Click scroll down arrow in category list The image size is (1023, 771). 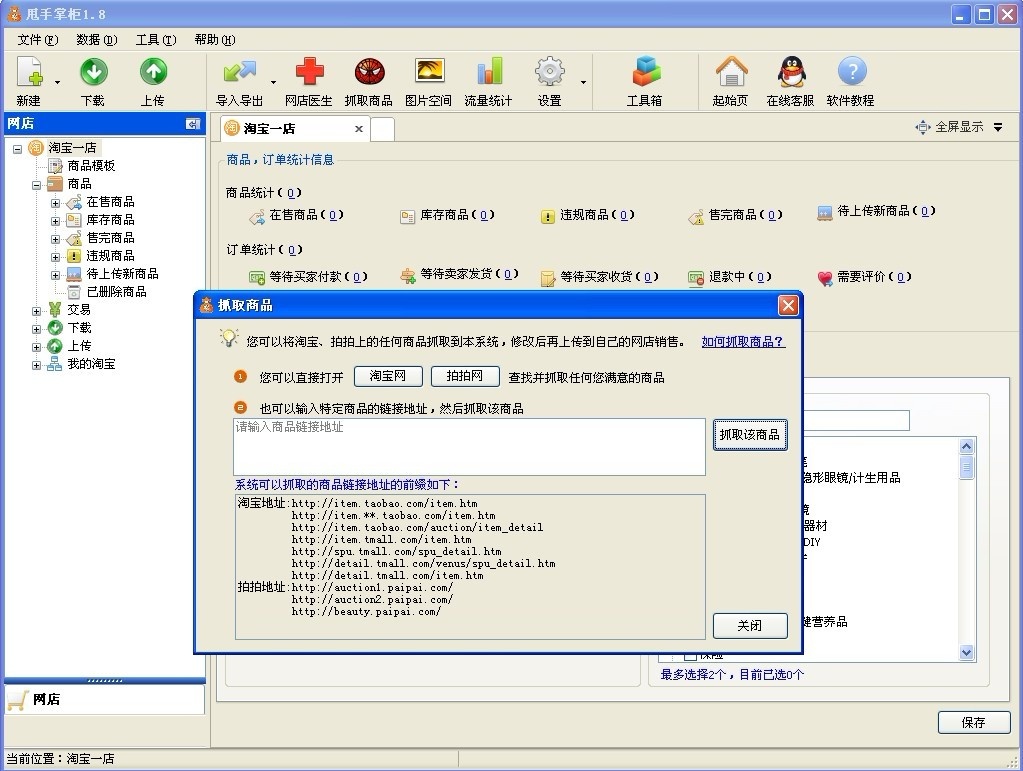[x=967, y=652]
